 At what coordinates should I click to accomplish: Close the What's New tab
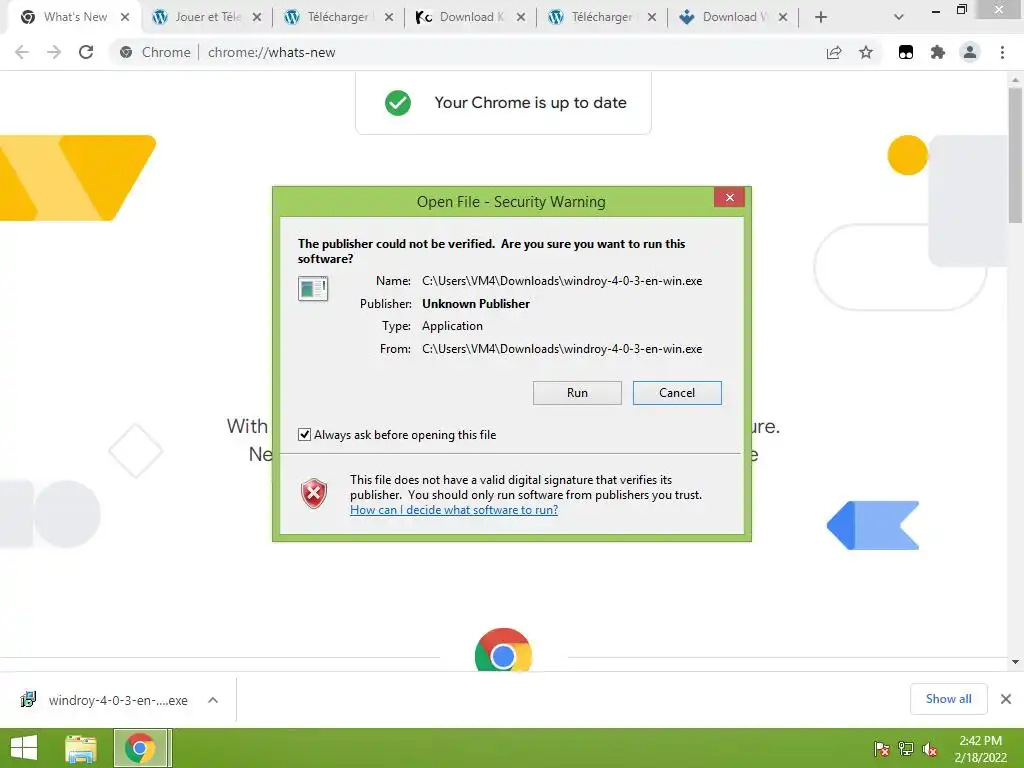(125, 17)
